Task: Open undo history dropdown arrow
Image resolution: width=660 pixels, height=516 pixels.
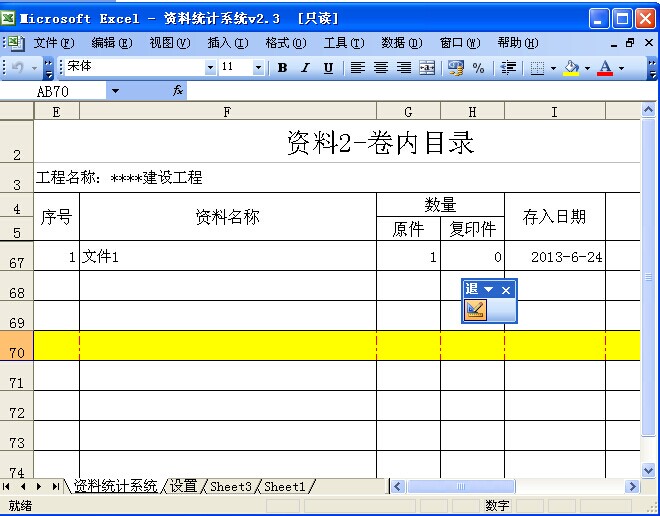Action: coord(34,68)
